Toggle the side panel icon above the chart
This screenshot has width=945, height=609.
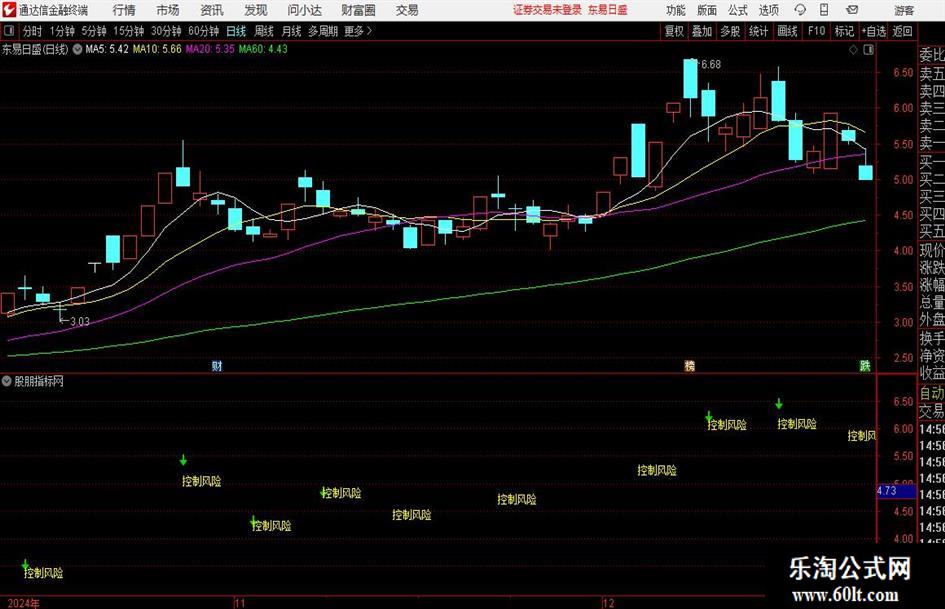click(868, 50)
